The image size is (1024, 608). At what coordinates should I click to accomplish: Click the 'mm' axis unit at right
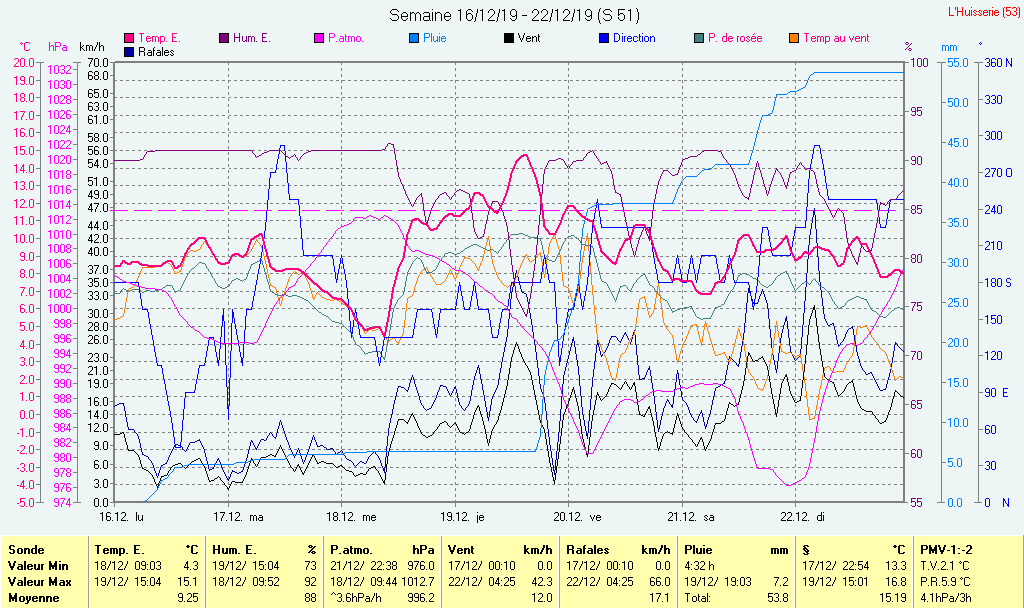949,47
